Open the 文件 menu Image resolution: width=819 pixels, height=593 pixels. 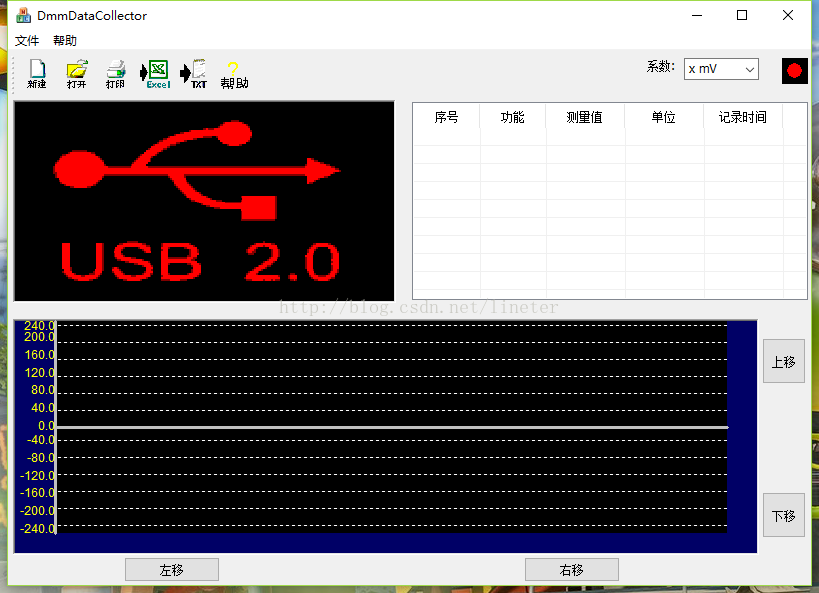click(x=27, y=40)
